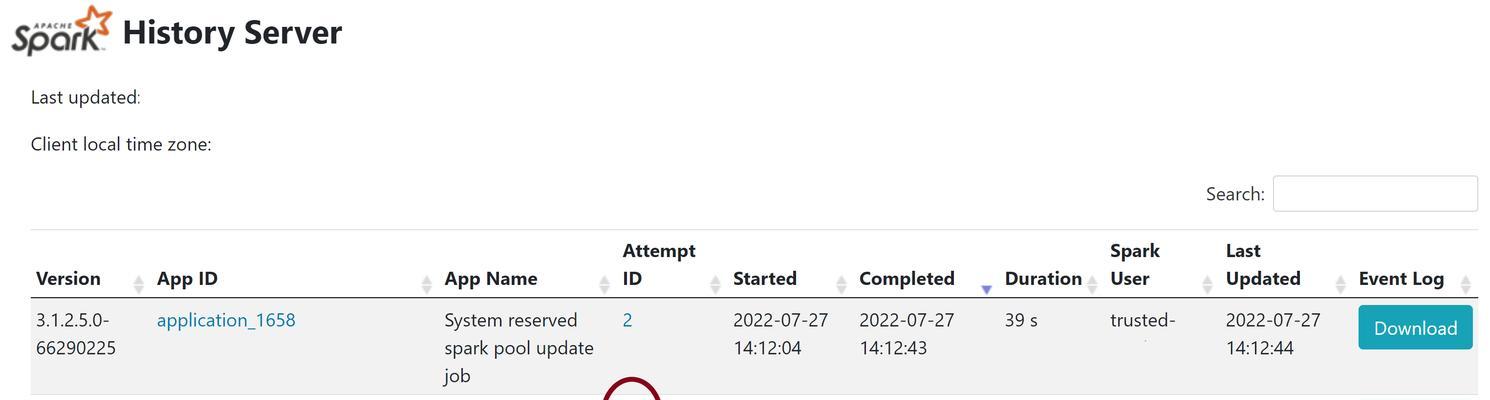
Task: Sort table by App Name header
Action: pos(491,279)
